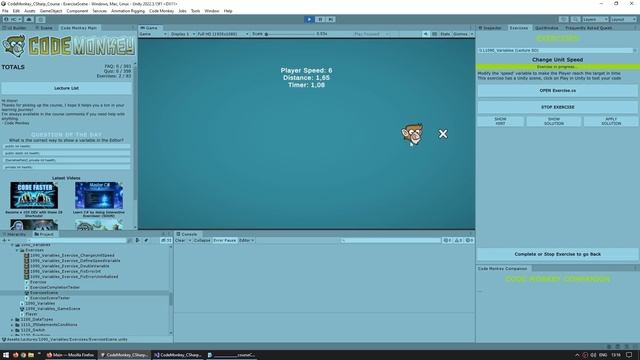Toggle Play Focused dropdown in Game view
Image resolution: width=640 pixels, height=360 pixels.
(371, 34)
